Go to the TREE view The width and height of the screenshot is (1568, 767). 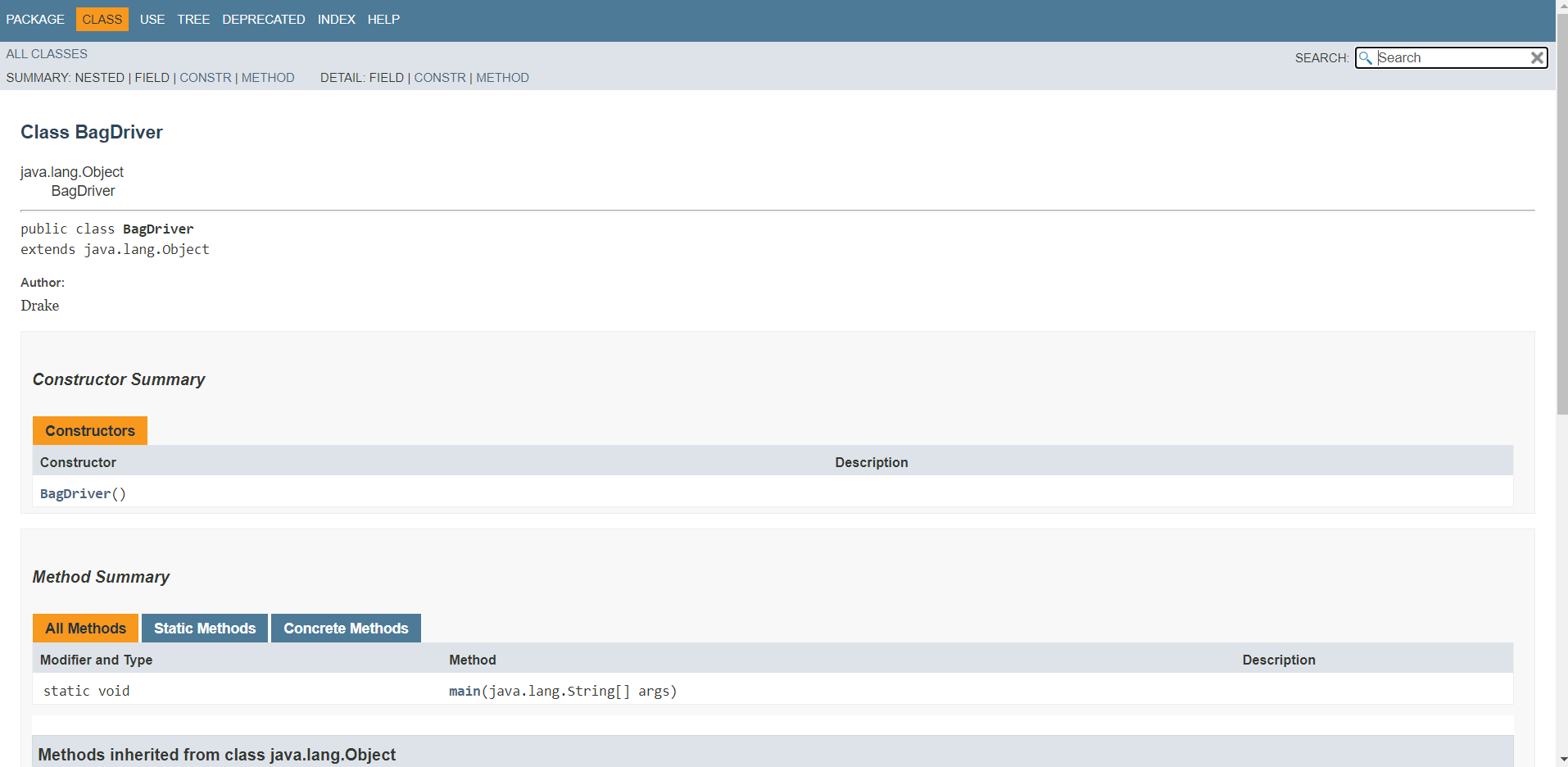tap(193, 19)
